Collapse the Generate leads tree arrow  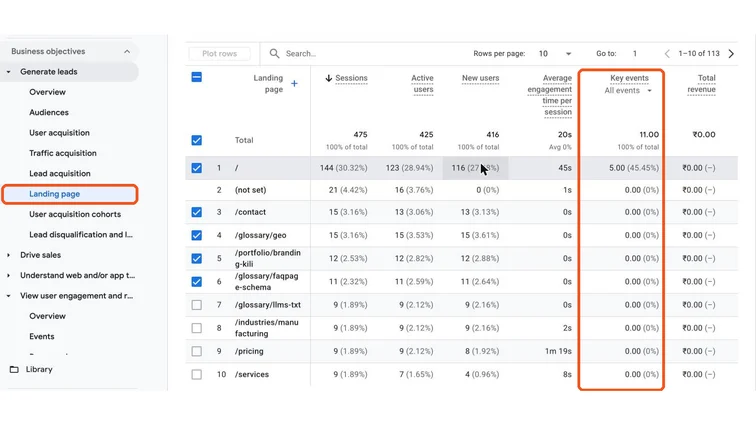[x=9, y=72]
